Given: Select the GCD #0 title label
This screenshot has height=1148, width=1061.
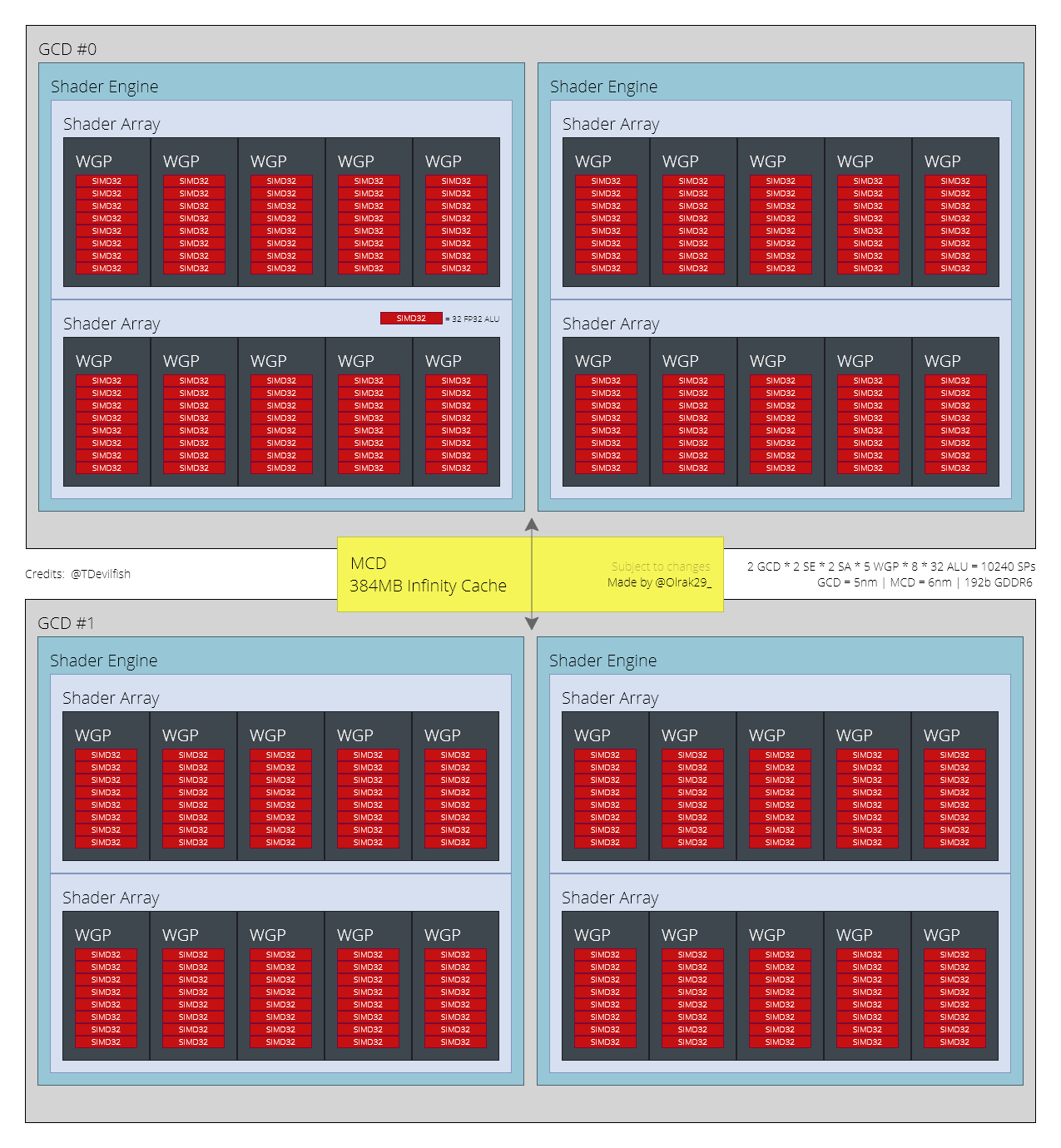Looking at the screenshot, I should tap(67, 50).
